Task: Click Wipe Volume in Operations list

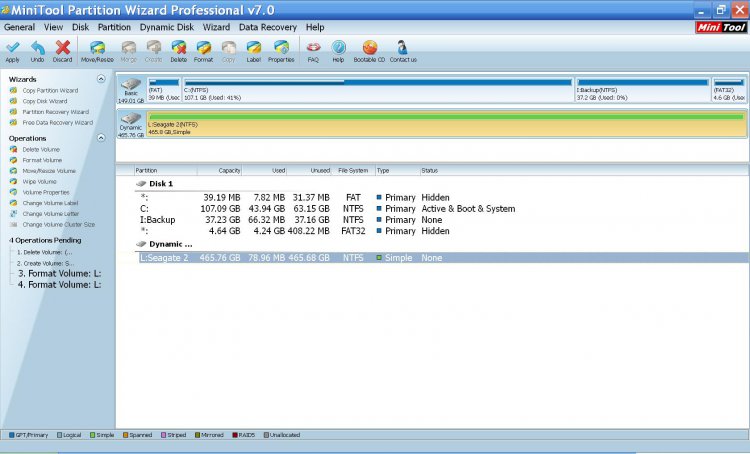Action: pos(41,181)
